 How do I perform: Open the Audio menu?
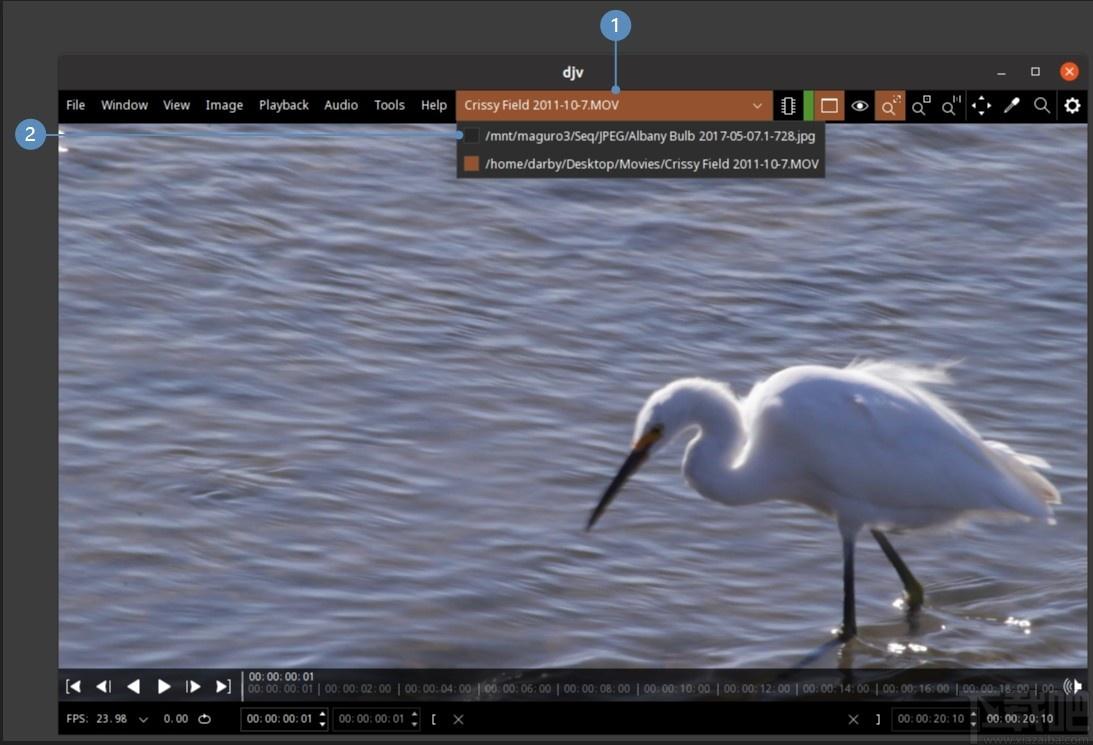pos(341,105)
